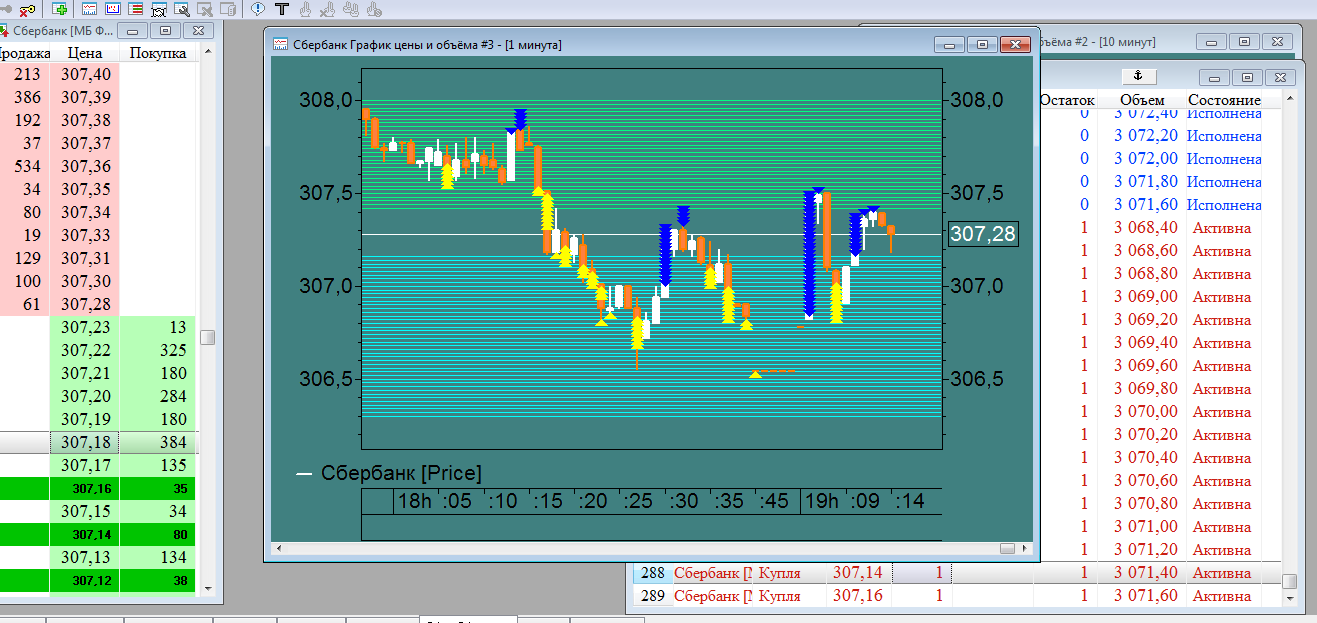Click left arrow of chart horizontal scrollbar

pyautogui.click(x=279, y=548)
